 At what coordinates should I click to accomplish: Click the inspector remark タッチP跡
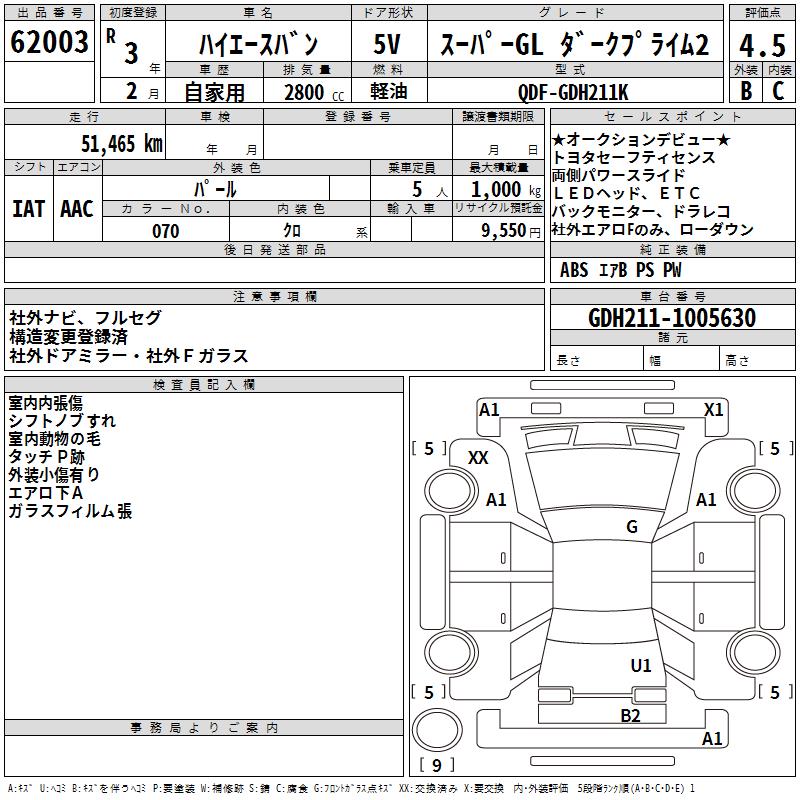[46, 457]
